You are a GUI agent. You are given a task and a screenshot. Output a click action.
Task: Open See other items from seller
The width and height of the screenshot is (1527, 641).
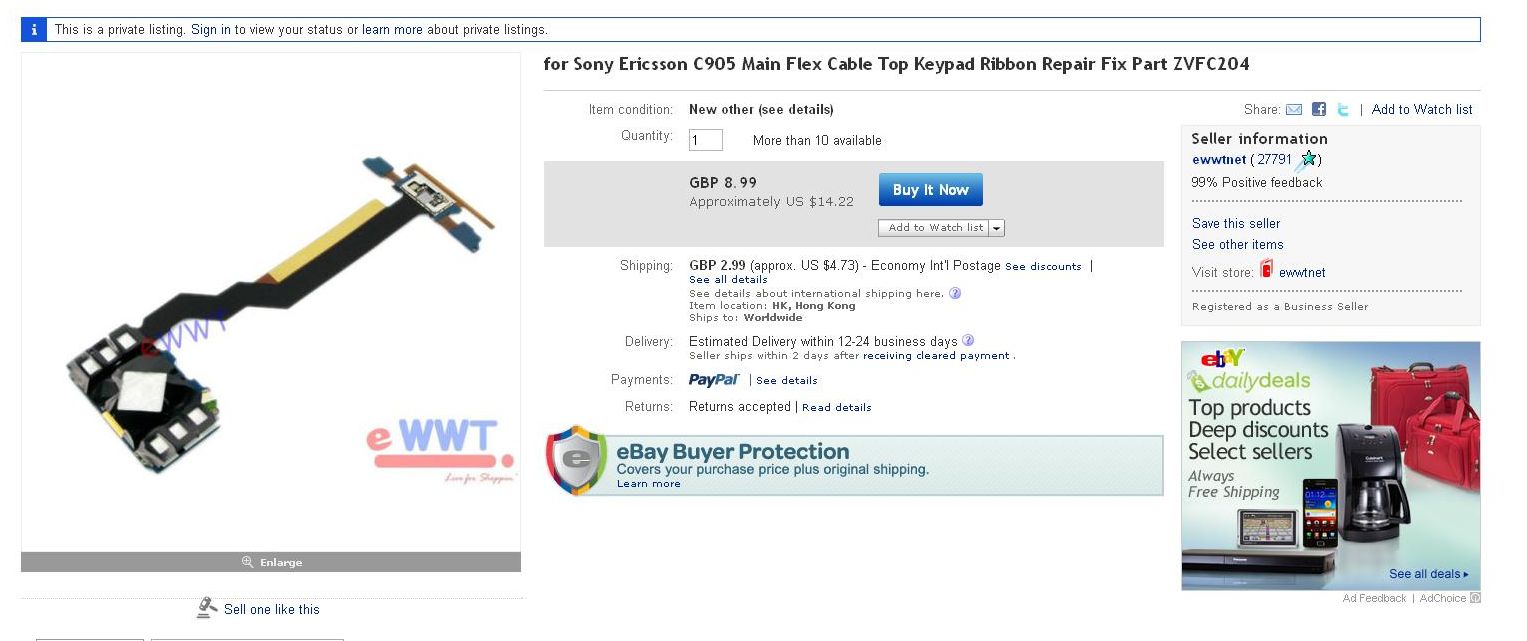(1237, 245)
